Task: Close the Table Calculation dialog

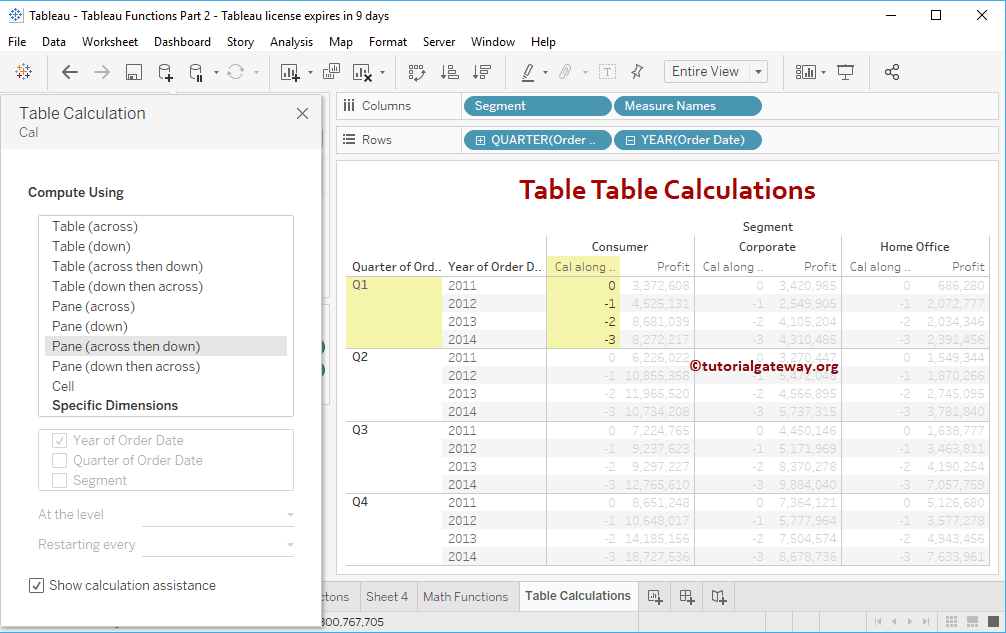Action: (303, 114)
